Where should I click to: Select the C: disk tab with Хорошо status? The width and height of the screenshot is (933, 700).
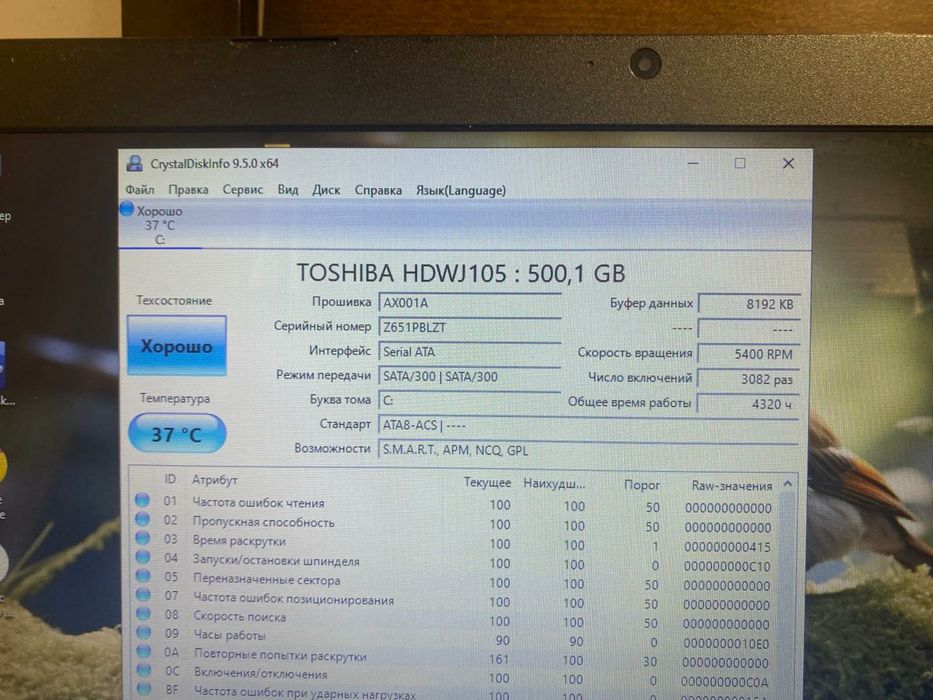point(161,225)
